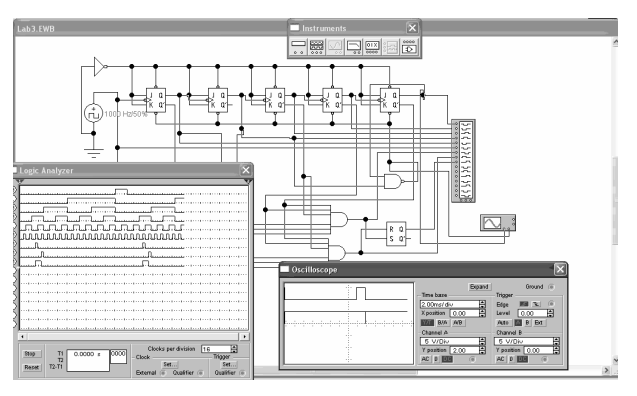Select the first JK flip-flop on the left
637x396 pixels.
[x=156, y=100]
